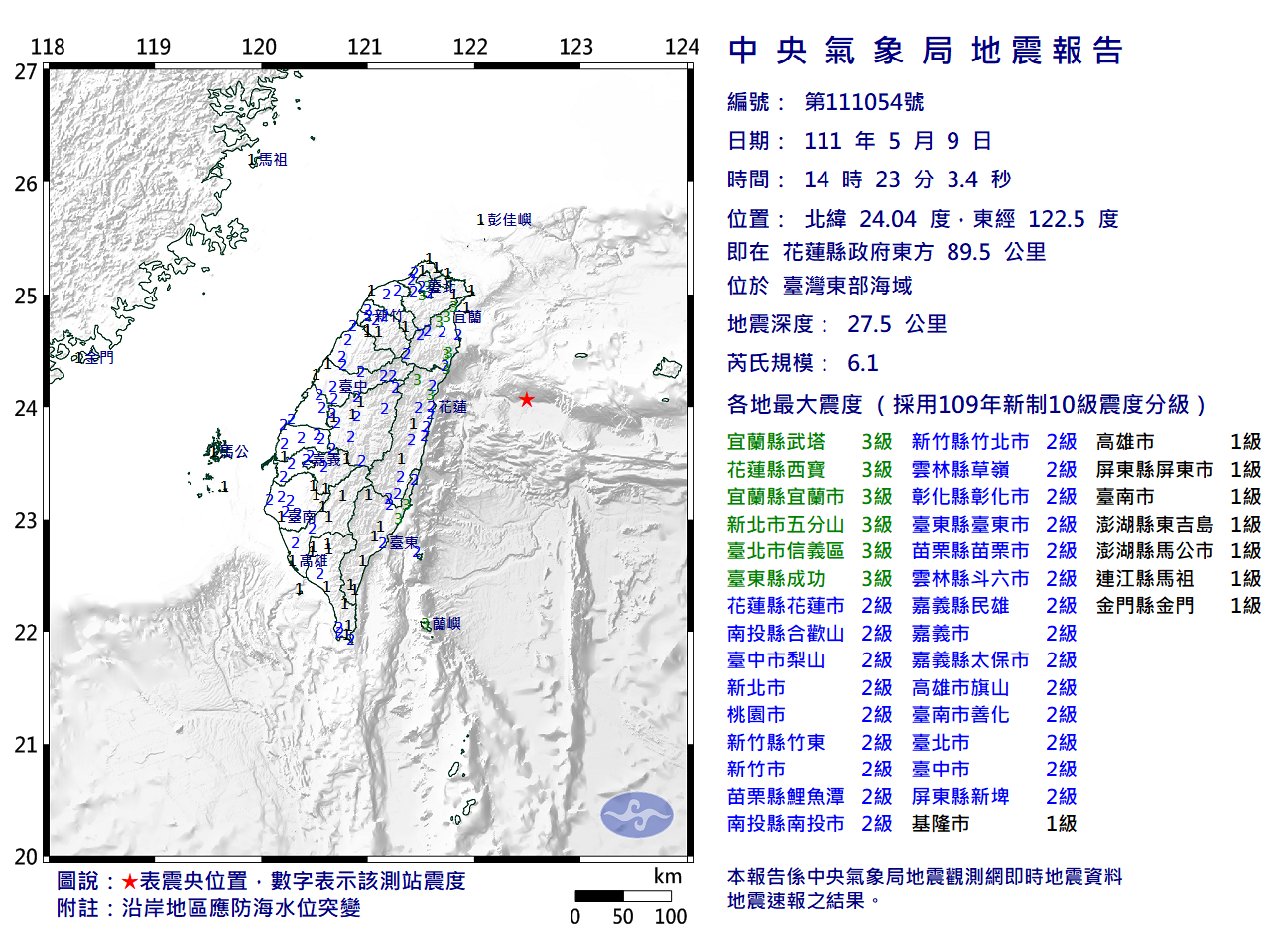Image resolution: width=1270 pixels, height=952 pixels.
Task: Click the 基隆市 1級 entry
Action: (x=994, y=824)
